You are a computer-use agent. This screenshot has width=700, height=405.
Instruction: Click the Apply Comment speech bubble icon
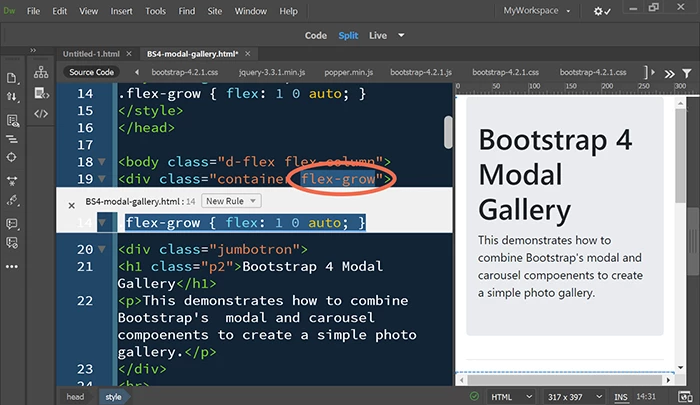pos(12,223)
